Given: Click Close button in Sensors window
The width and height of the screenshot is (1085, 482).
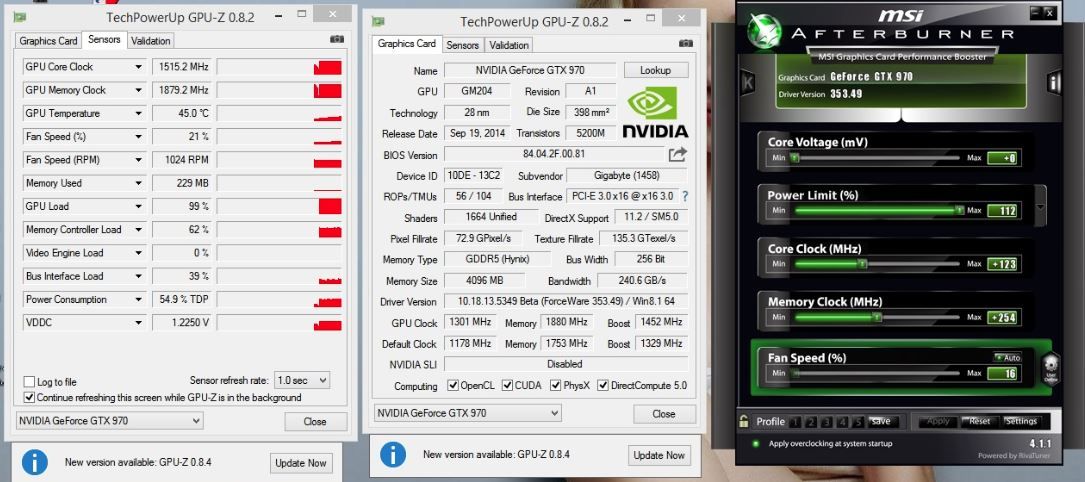Looking at the screenshot, I should pos(316,421).
